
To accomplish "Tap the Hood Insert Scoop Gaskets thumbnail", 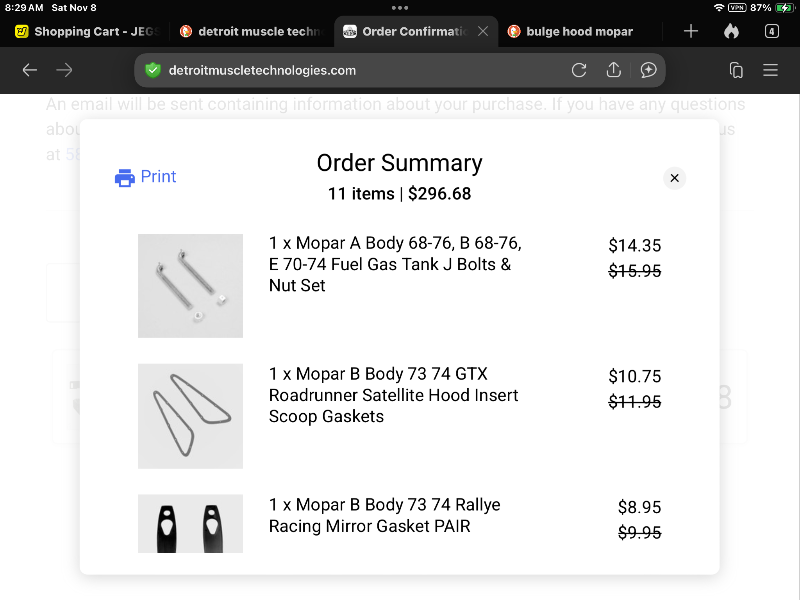I will click(x=190, y=416).
